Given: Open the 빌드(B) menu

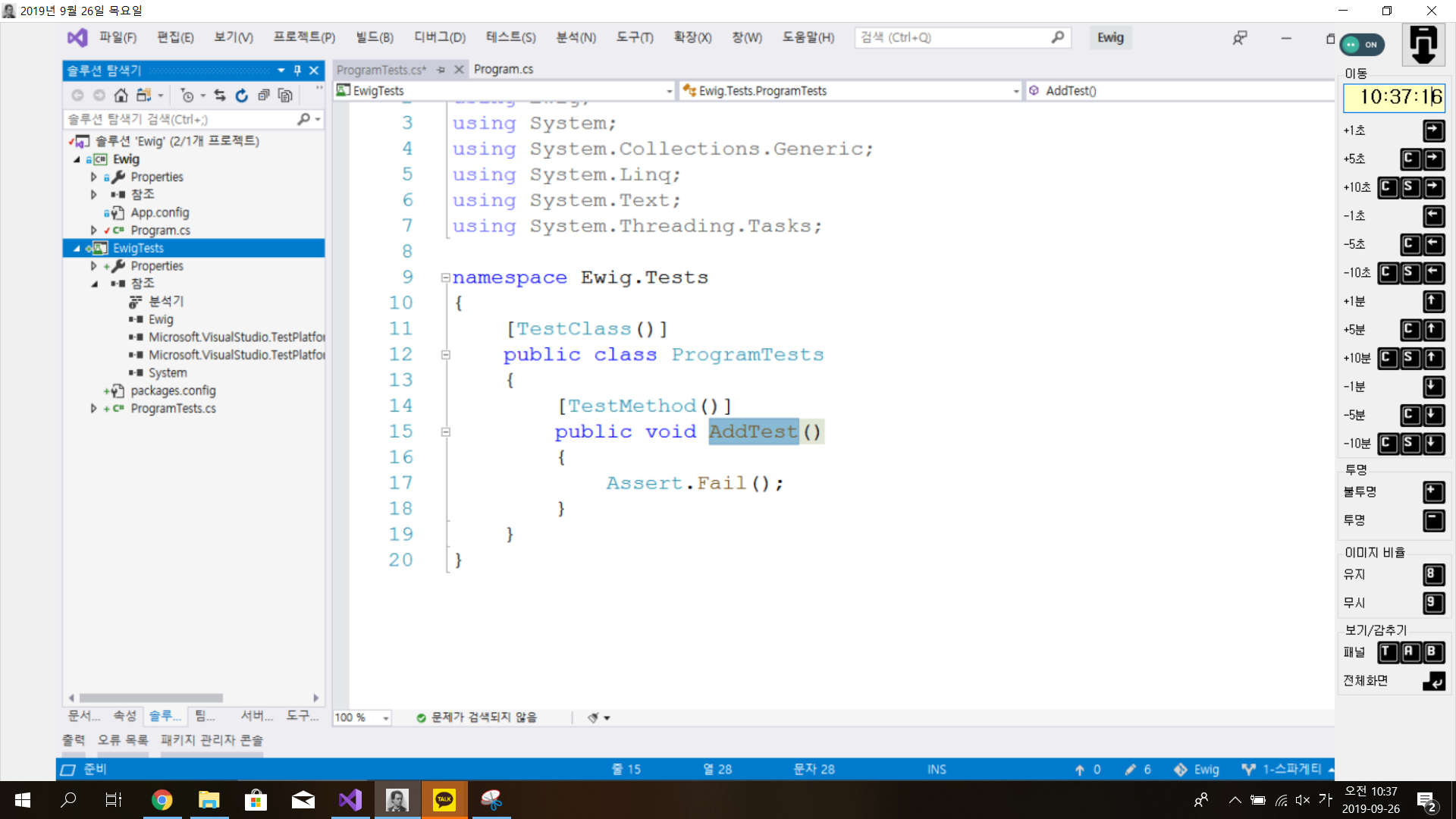Looking at the screenshot, I should pyautogui.click(x=375, y=37).
